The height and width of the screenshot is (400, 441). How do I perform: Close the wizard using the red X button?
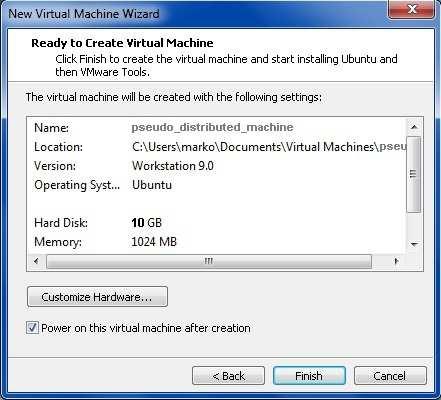click(x=412, y=9)
